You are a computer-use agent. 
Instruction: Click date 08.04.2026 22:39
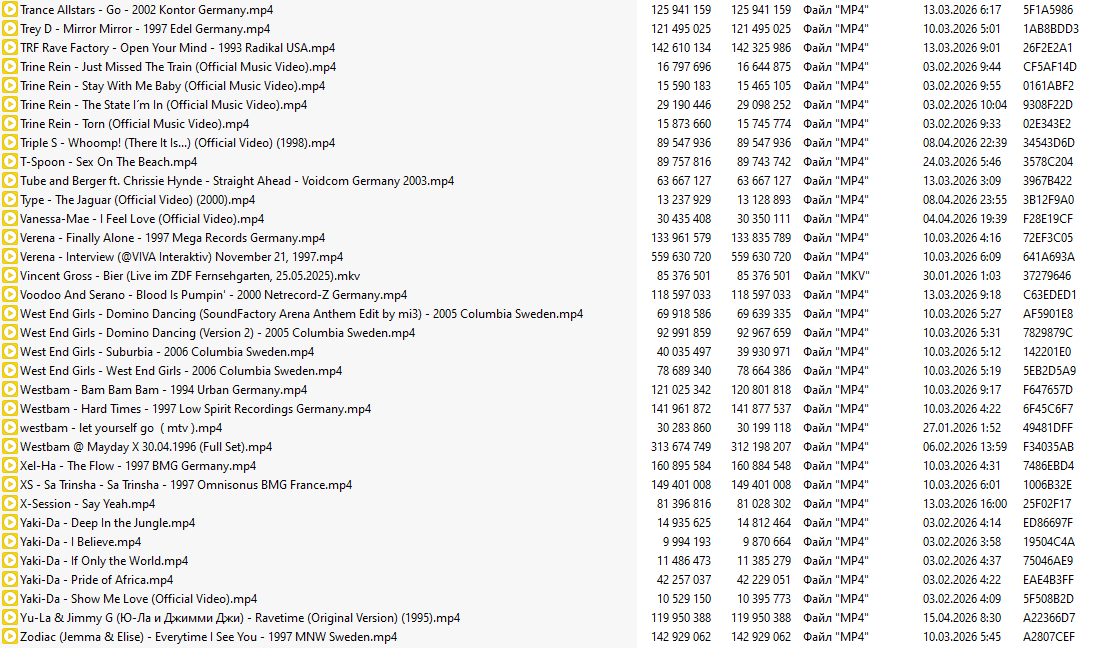point(965,143)
